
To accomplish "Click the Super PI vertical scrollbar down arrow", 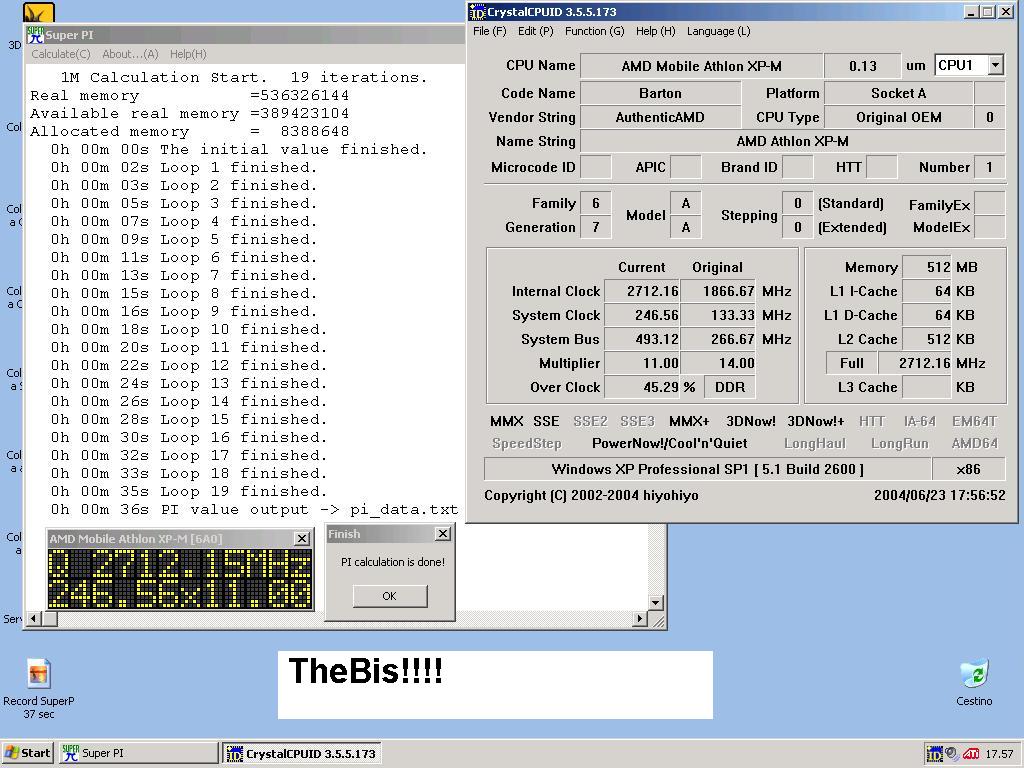I will 656,602.
